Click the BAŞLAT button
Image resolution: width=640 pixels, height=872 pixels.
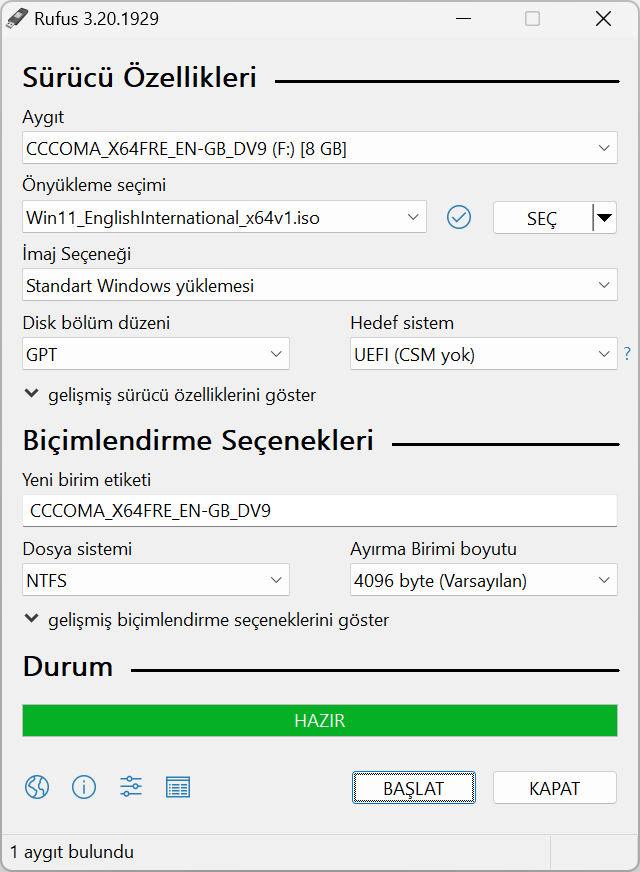pos(414,787)
